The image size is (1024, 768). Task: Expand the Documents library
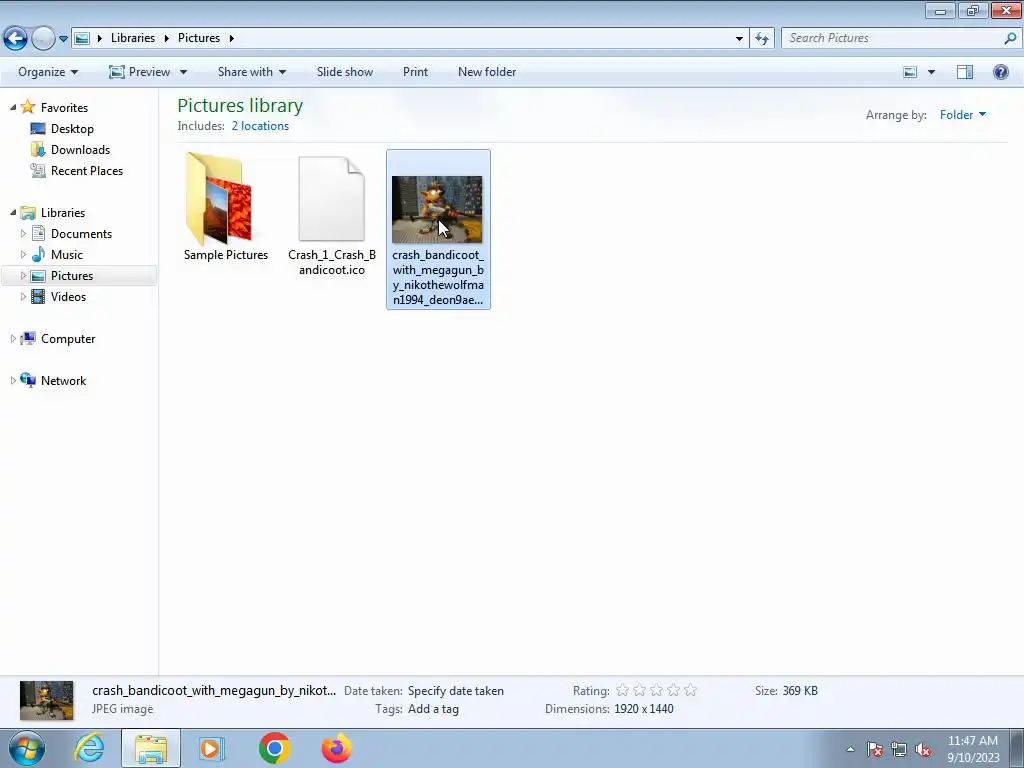pos(24,234)
